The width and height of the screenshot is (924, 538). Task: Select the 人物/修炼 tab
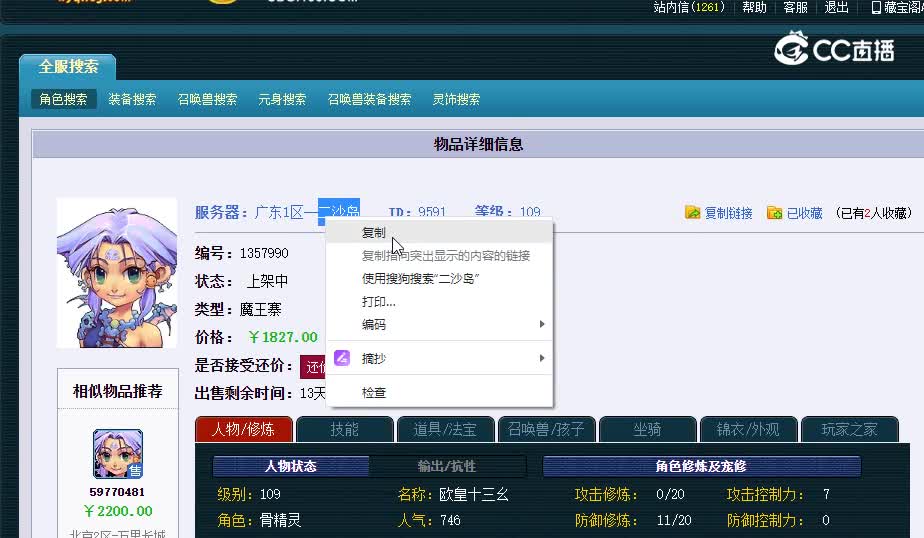[243, 429]
